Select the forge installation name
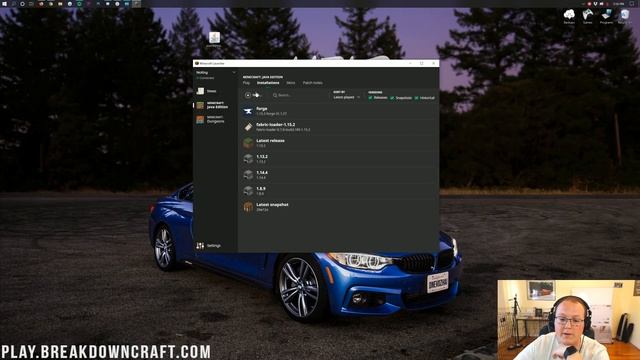Viewport: 640px width, 360px height. pyautogui.click(x=262, y=109)
